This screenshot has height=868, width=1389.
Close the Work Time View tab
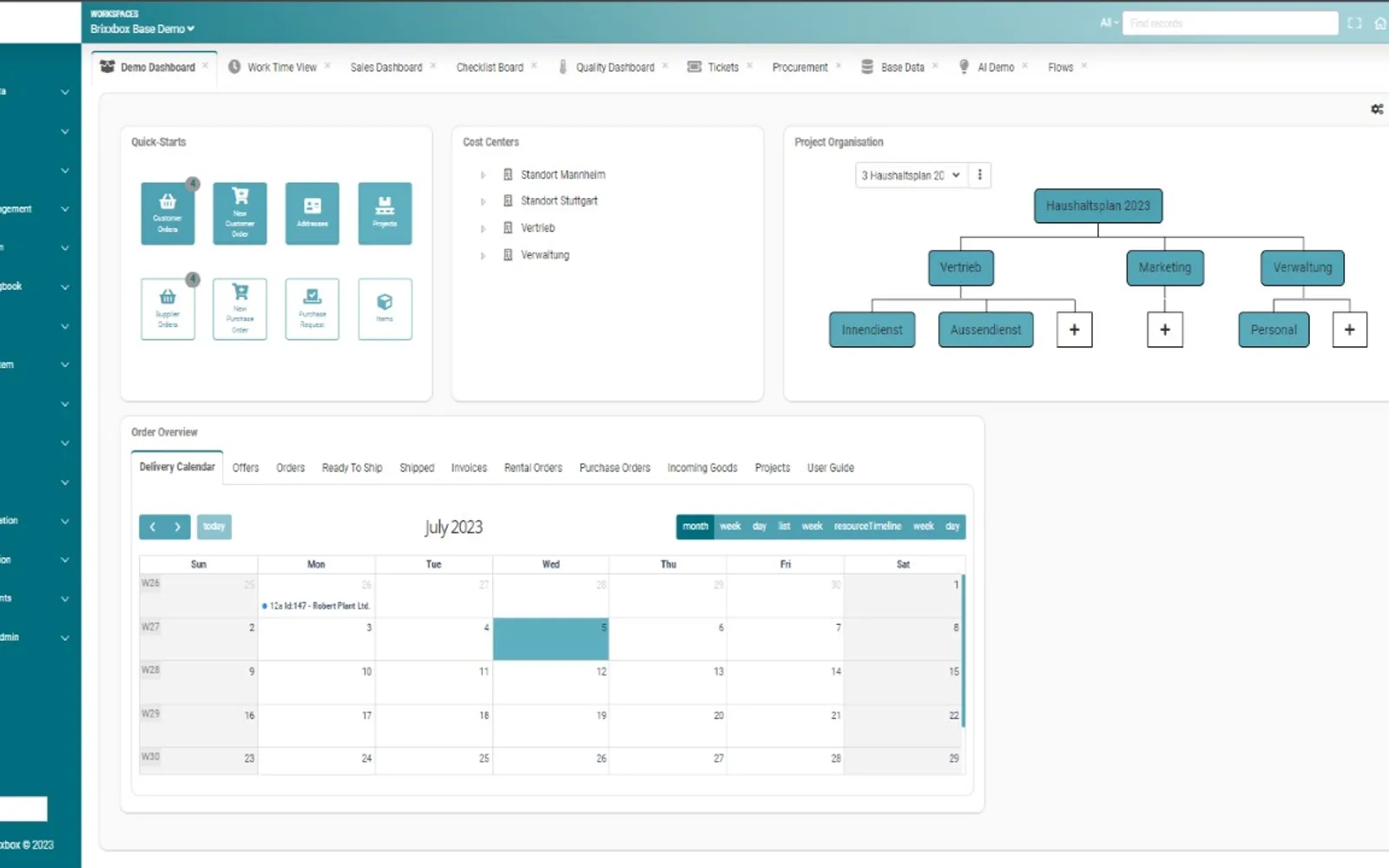click(x=327, y=66)
